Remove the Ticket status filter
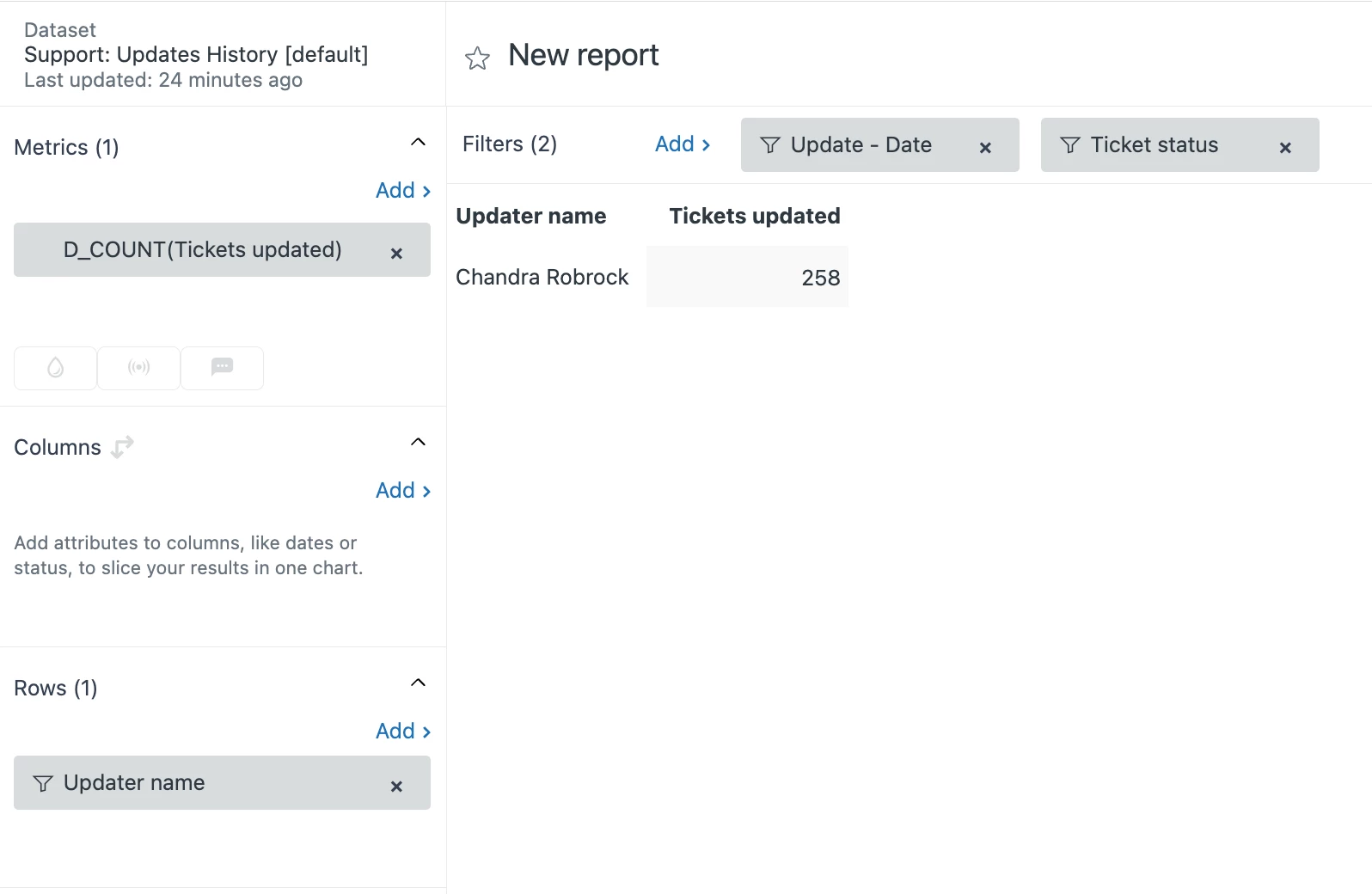The width and height of the screenshot is (1372, 894). (x=1285, y=148)
